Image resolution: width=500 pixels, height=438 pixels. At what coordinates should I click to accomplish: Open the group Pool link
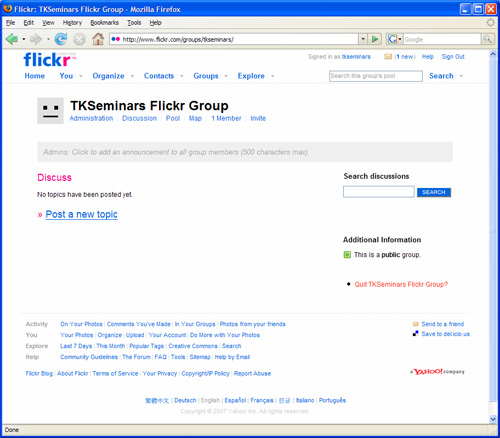click(173, 118)
